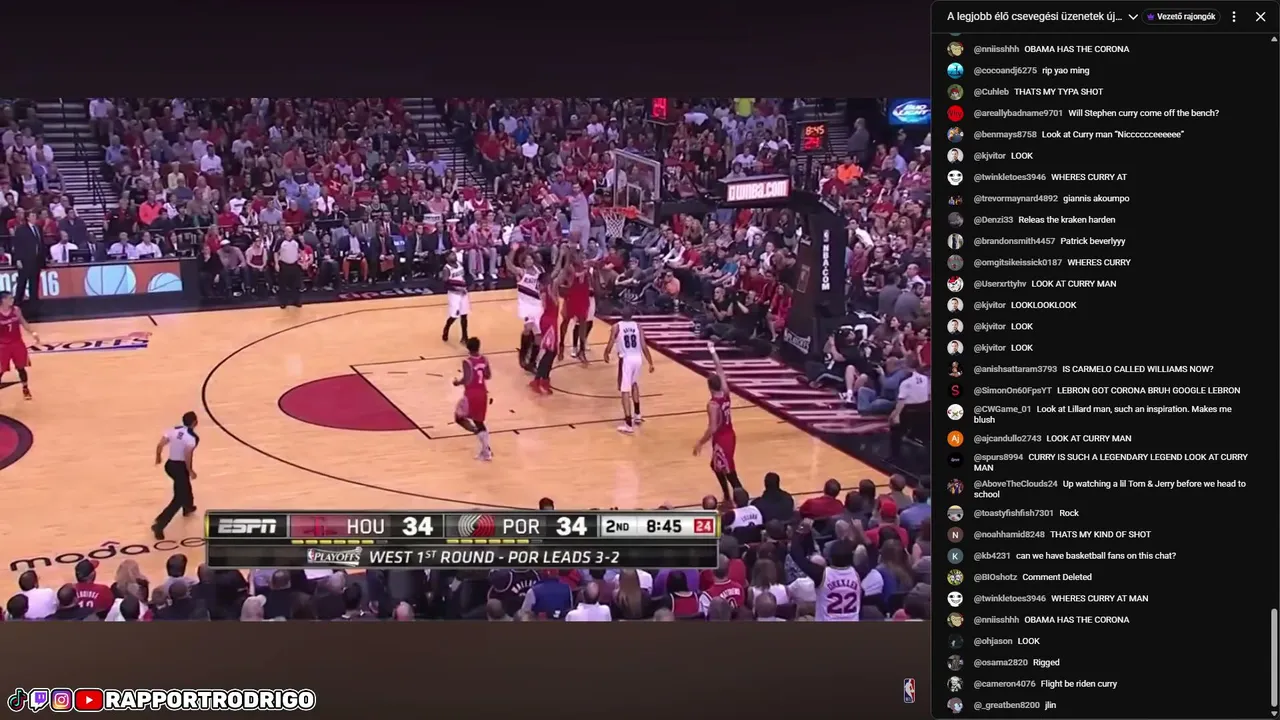The height and width of the screenshot is (720, 1280).
Task: Select "IS CARMELO CALLED WILLIAMS NOW?" message
Action: (1138, 369)
